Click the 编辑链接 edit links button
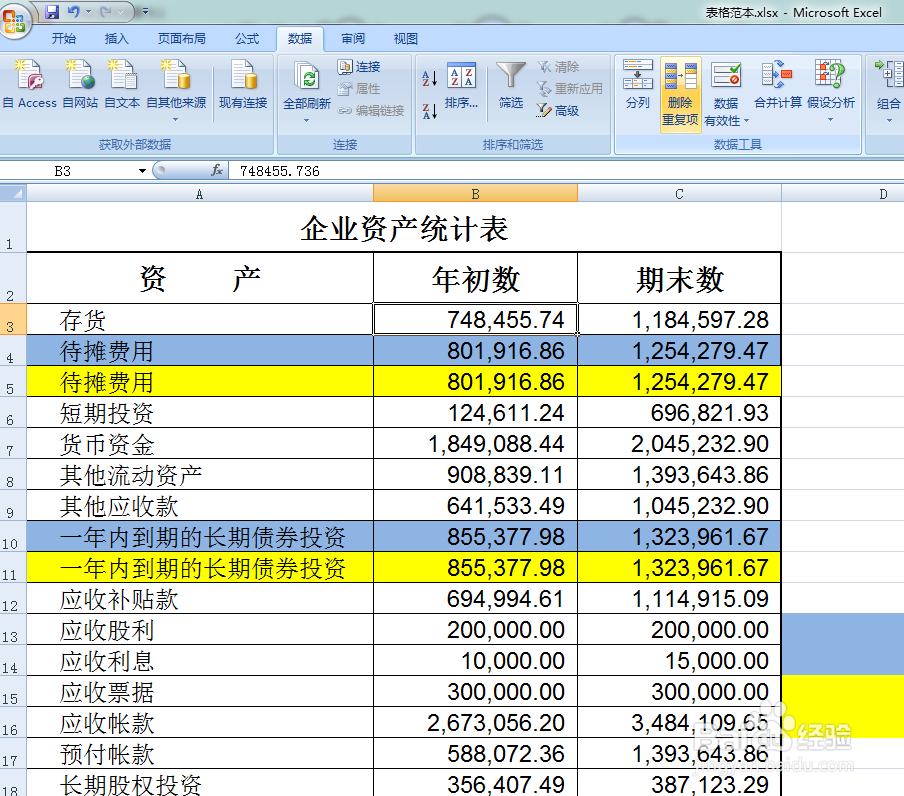 371,111
